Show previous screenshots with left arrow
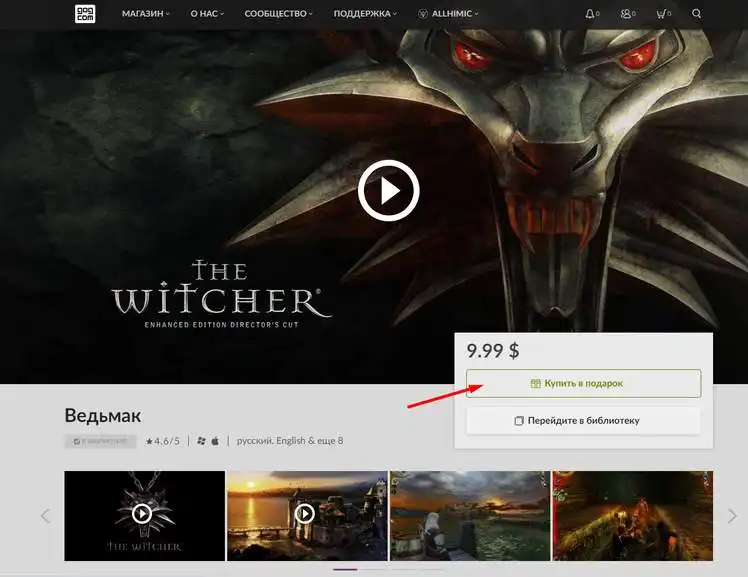 (45, 516)
